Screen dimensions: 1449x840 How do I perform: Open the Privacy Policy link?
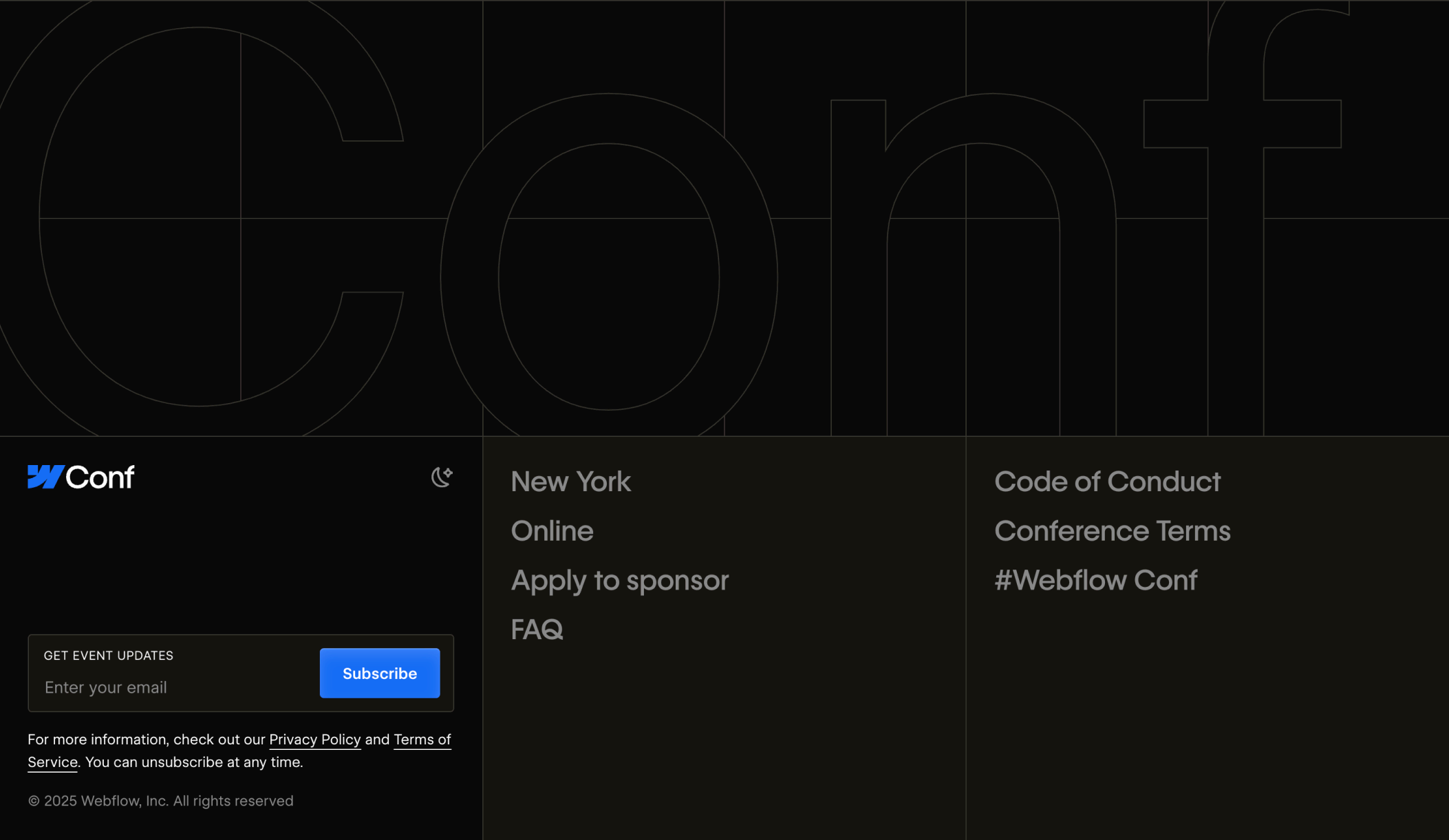pyautogui.click(x=314, y=740)
